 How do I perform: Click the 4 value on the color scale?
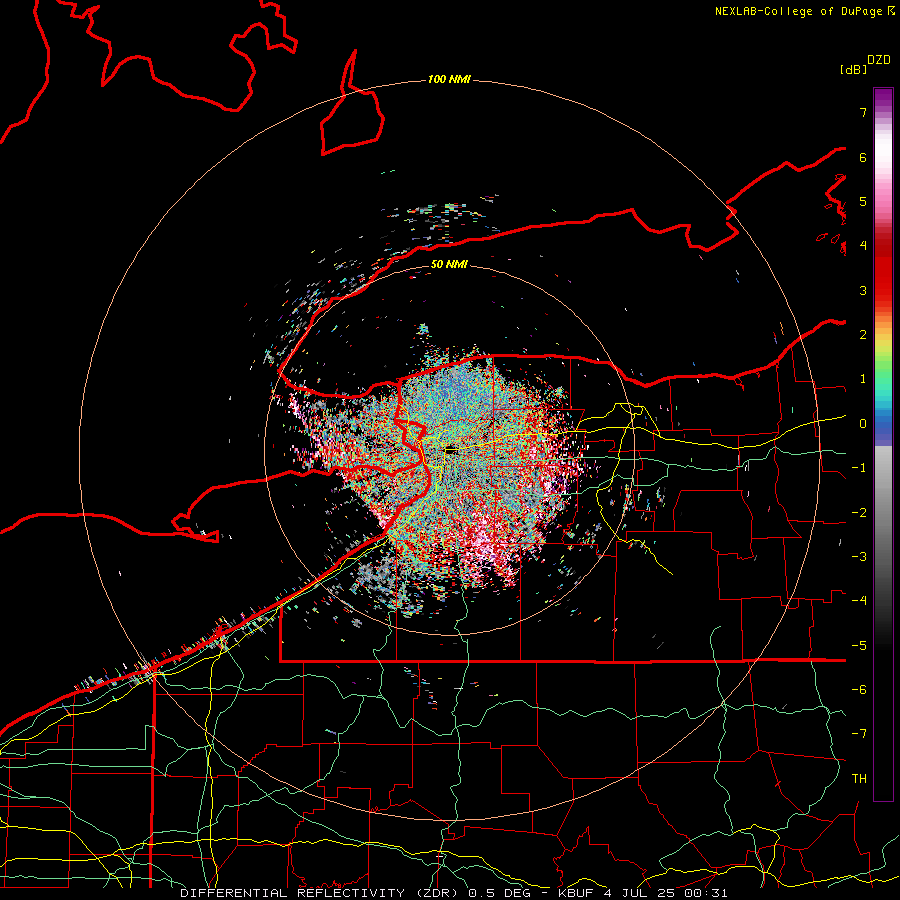coord(863,246)
